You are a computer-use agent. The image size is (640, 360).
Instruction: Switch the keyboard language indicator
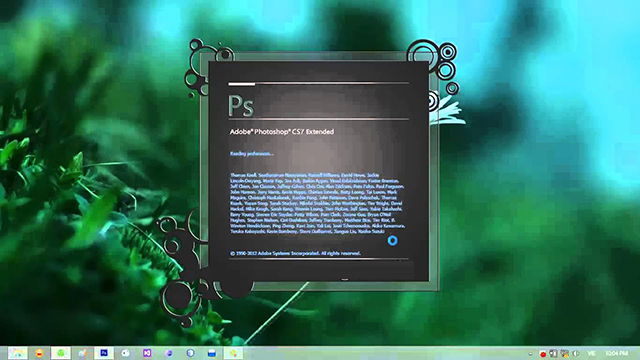[x=591, y=353]
